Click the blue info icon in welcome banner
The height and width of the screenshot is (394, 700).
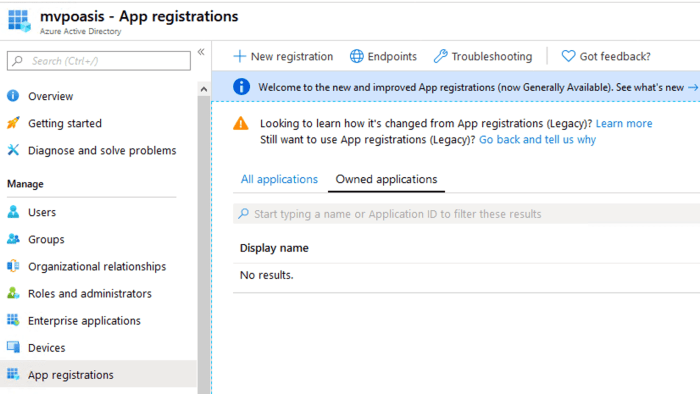coord(242,87)
